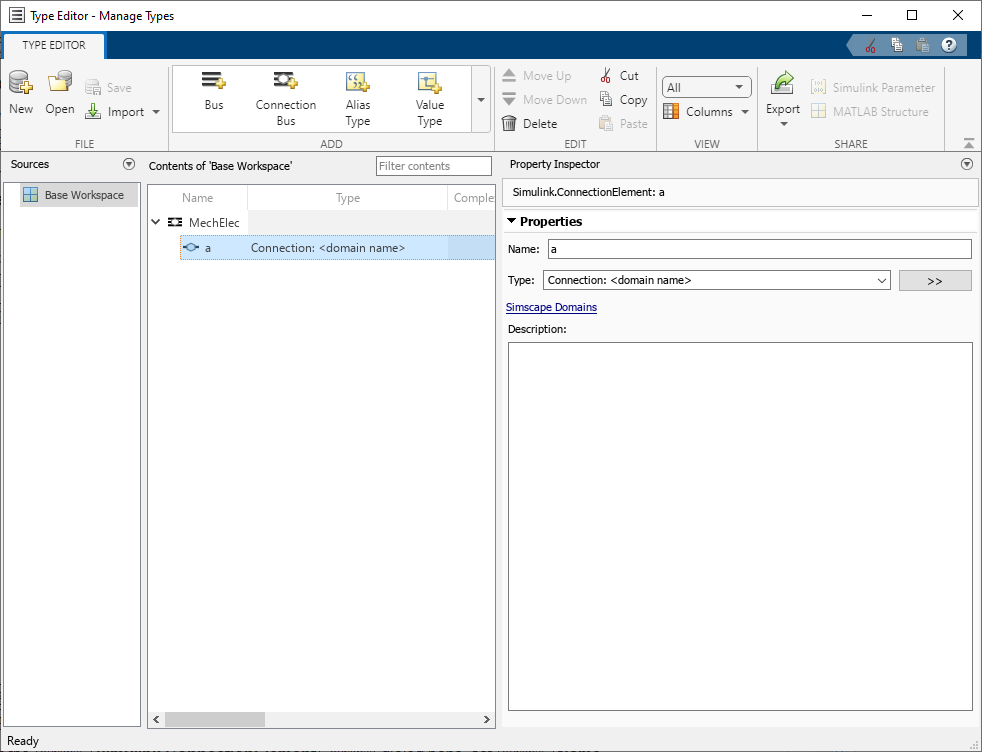This screenshot has width=982, height=752.
Task: Add a Connection Bus
Action: click(286, 95)
